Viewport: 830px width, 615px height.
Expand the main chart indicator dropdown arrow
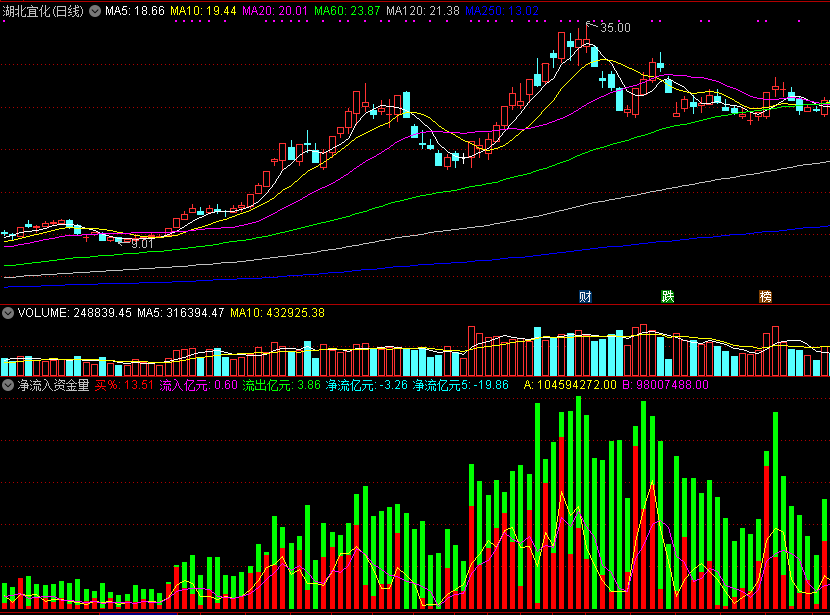tap(95, 11)
